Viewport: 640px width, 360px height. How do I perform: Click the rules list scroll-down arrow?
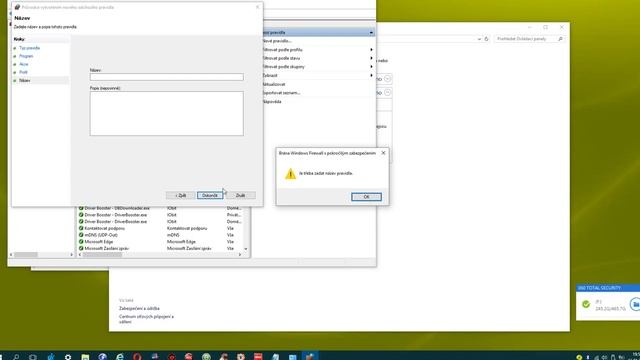246,249
